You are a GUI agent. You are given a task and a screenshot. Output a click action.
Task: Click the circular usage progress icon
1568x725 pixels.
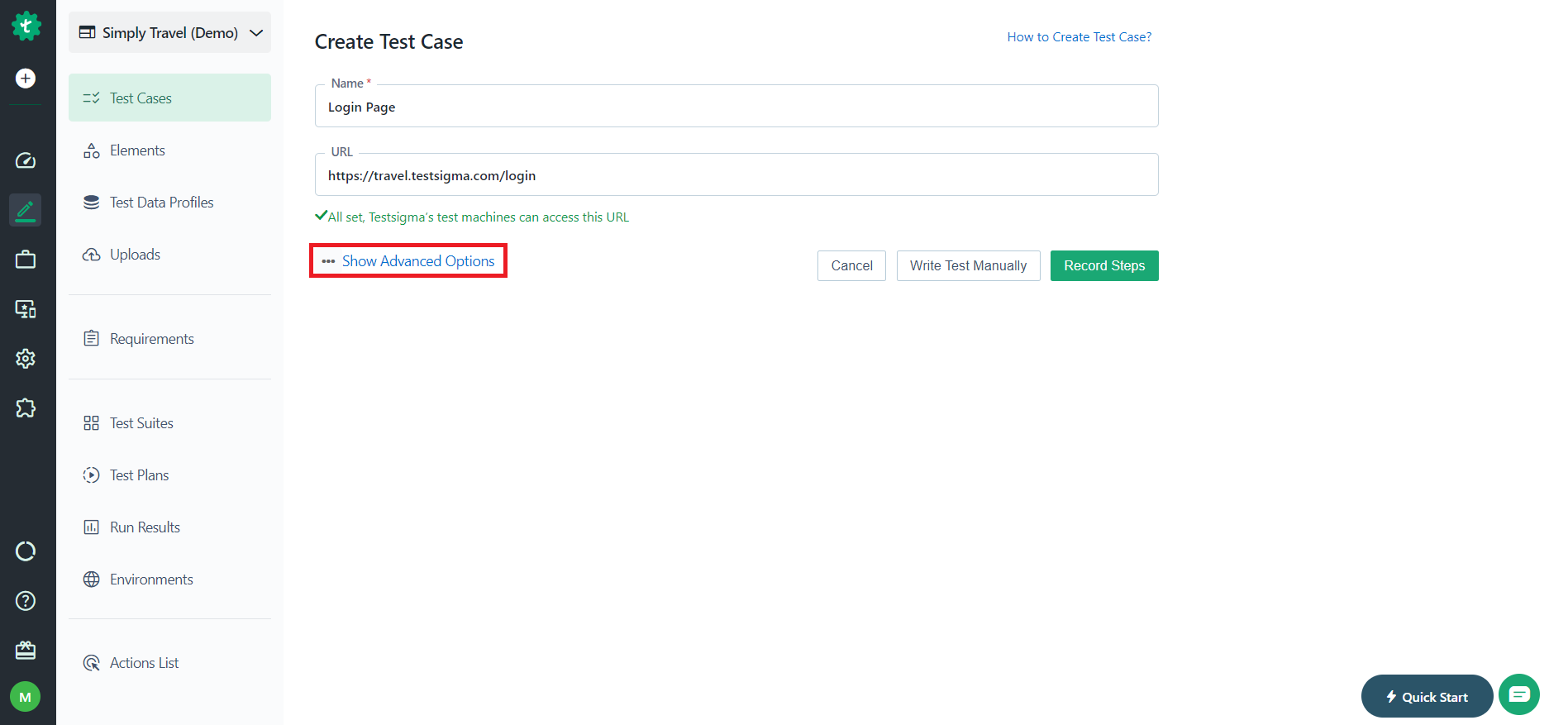[x=26, y=551]
